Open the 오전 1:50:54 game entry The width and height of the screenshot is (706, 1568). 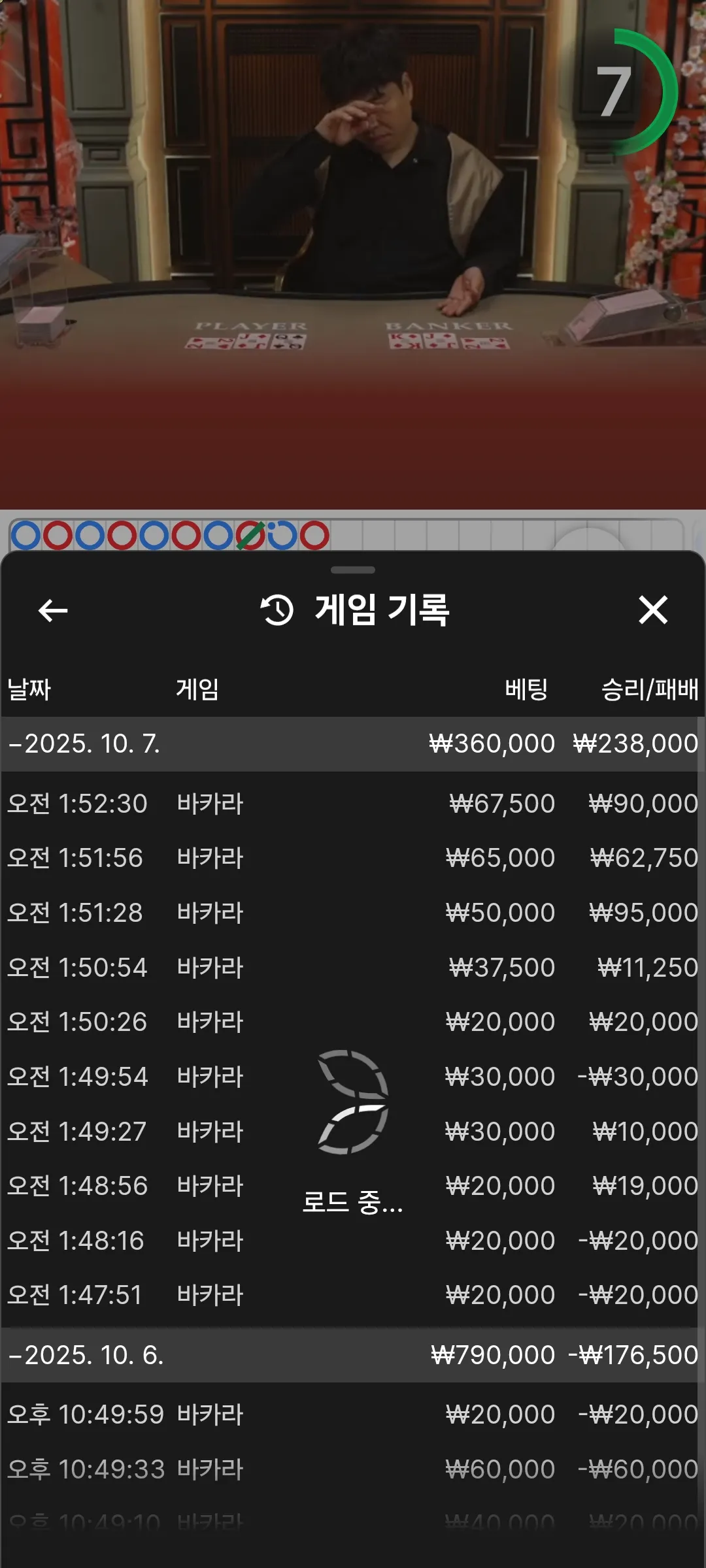[353, 968]
